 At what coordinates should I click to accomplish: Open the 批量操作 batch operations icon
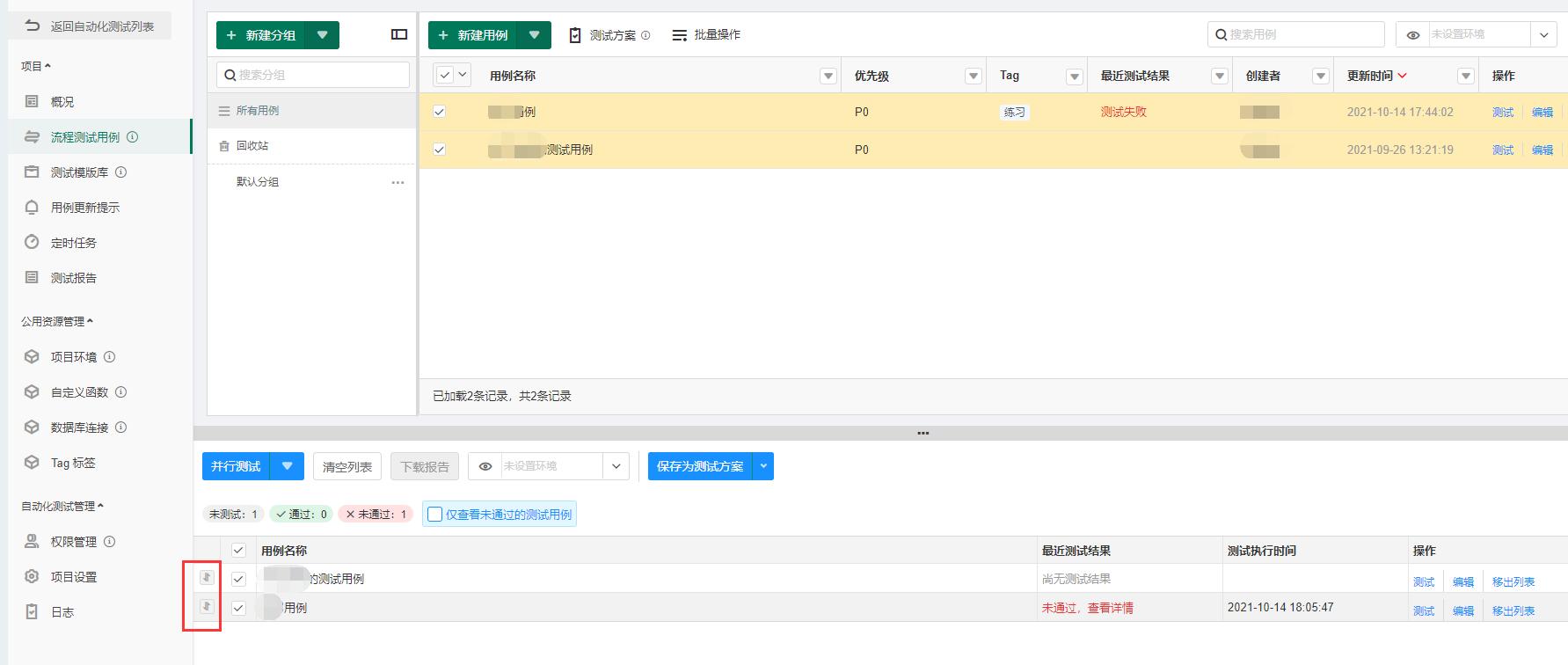coord(680,35)
